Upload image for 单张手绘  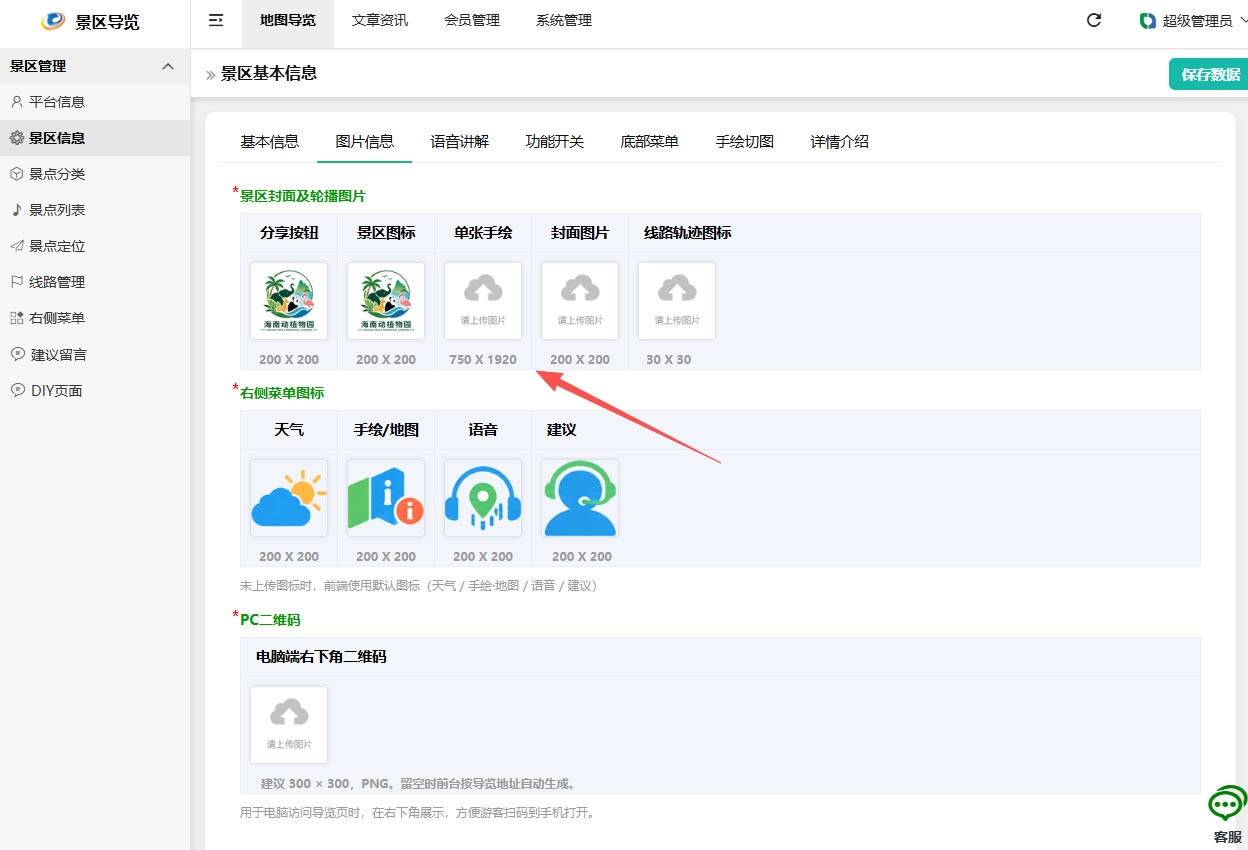483,301
